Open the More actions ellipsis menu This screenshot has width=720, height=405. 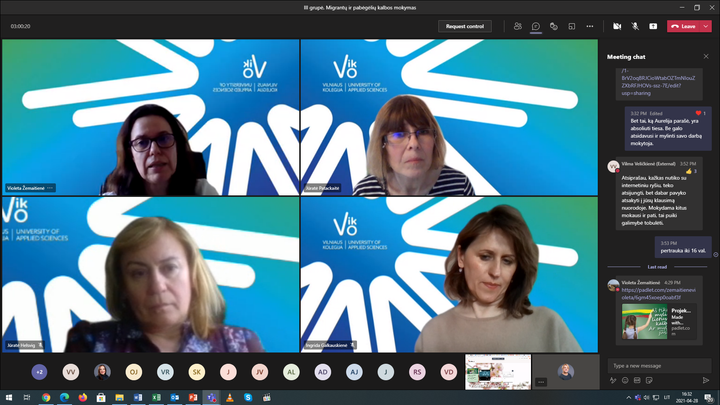590,26
